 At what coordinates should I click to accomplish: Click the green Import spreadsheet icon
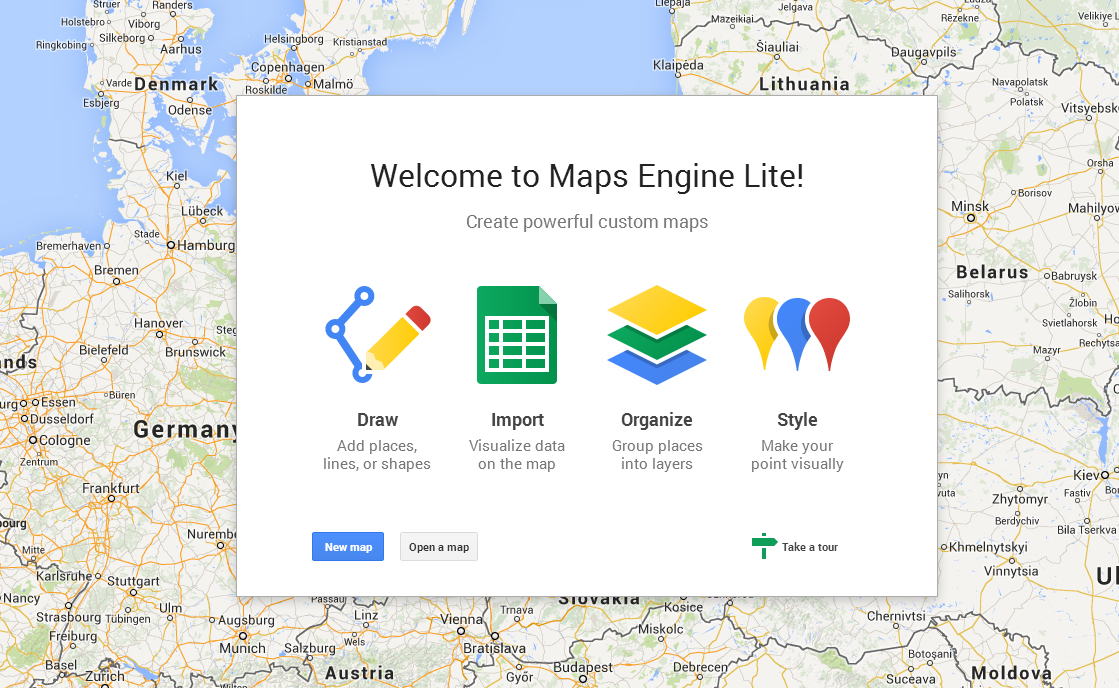click(x=516, y=335)
